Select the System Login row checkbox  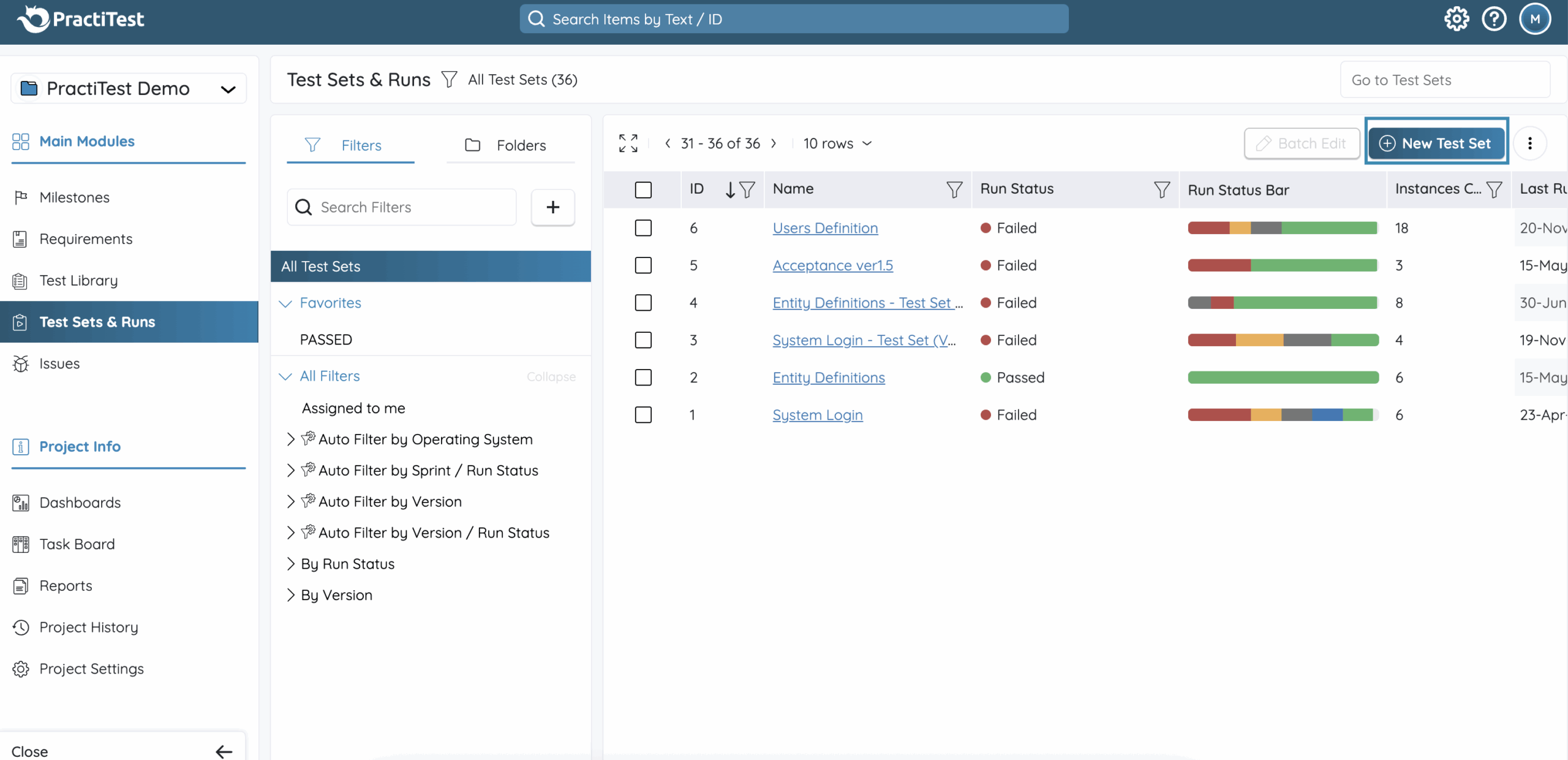[643, 415]
